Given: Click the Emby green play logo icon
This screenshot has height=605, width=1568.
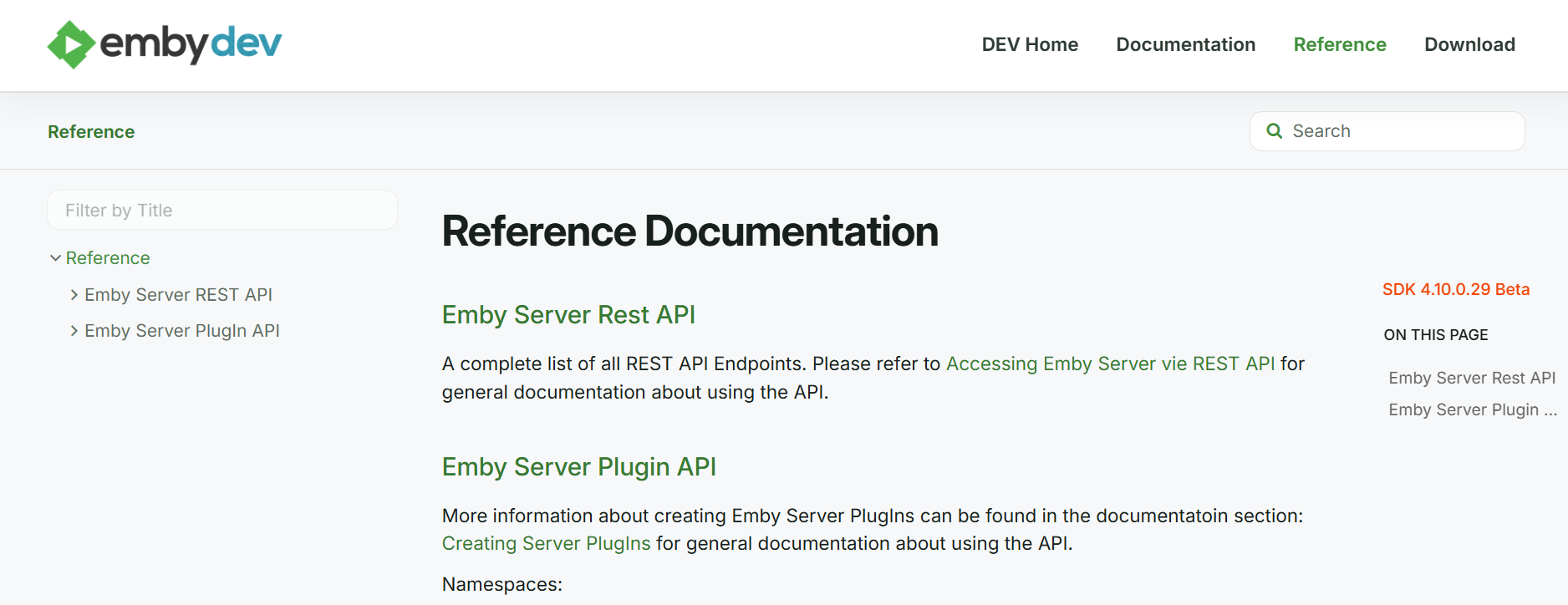Looking at the screenshot, I should [x=71, y=44].
